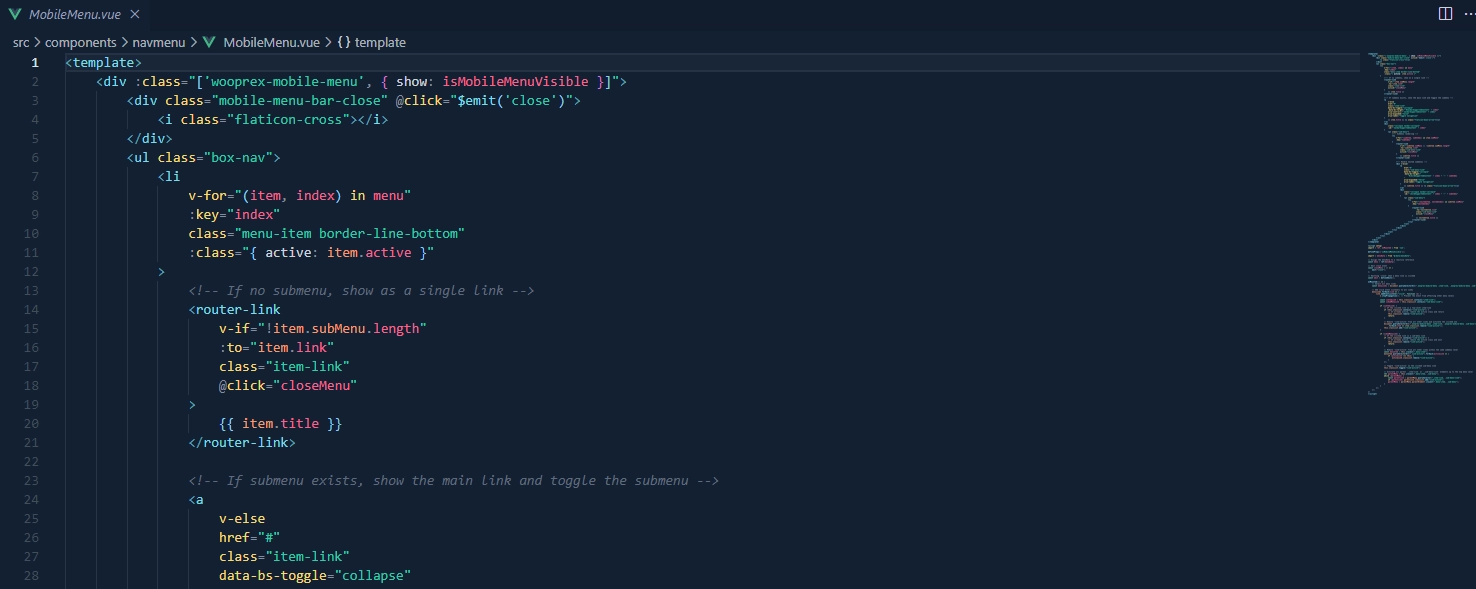Click the 'If no submenu' comment line
The image size is (1476, 589).
click(360, 291)
